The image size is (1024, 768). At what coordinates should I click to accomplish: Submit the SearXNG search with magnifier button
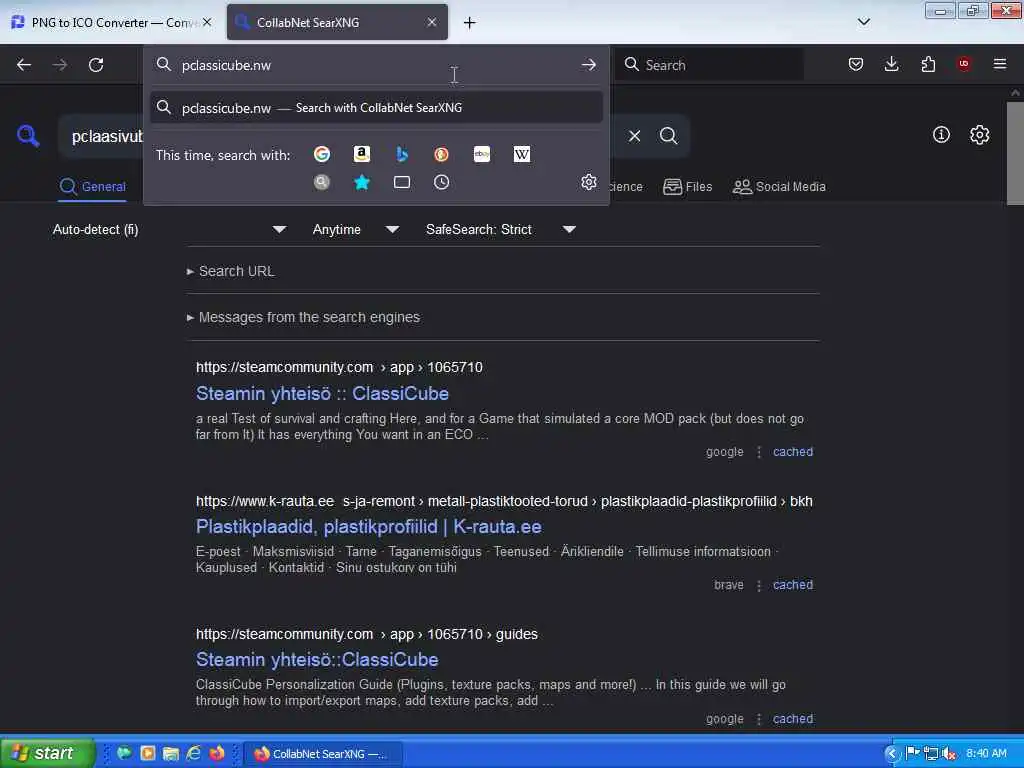668,136
